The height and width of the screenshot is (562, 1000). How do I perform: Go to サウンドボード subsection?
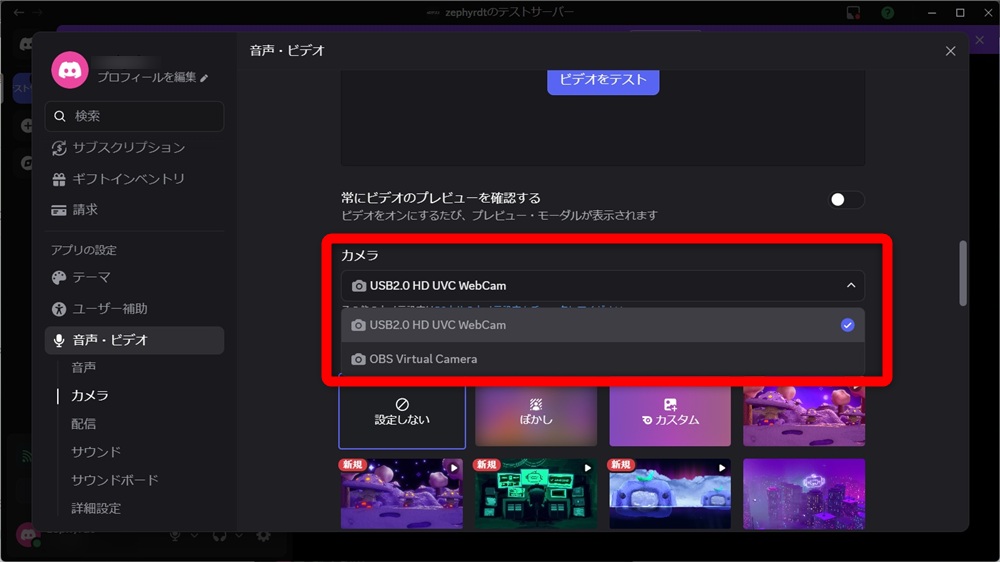click(115, 480)
